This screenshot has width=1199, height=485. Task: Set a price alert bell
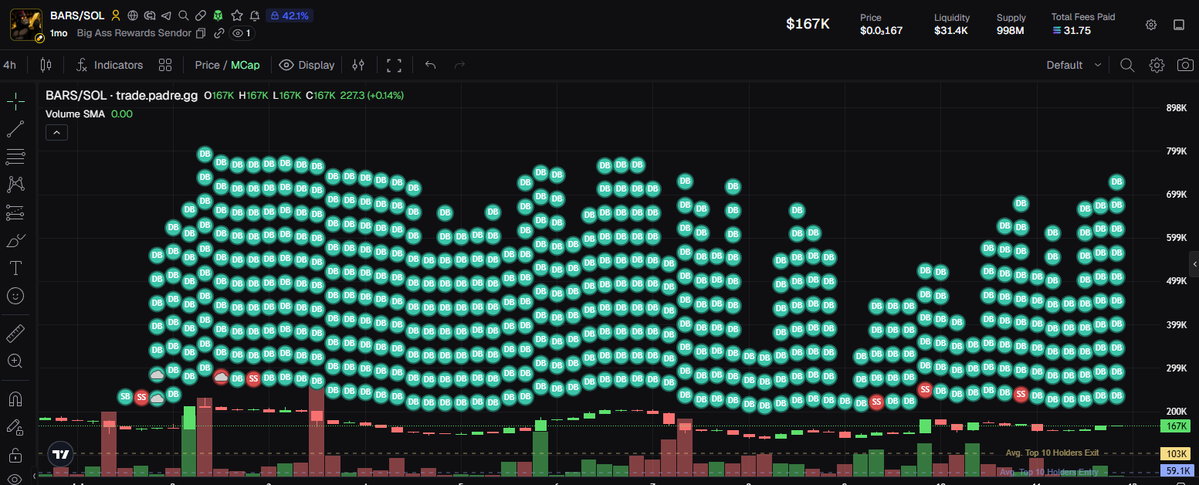point(255,15)
